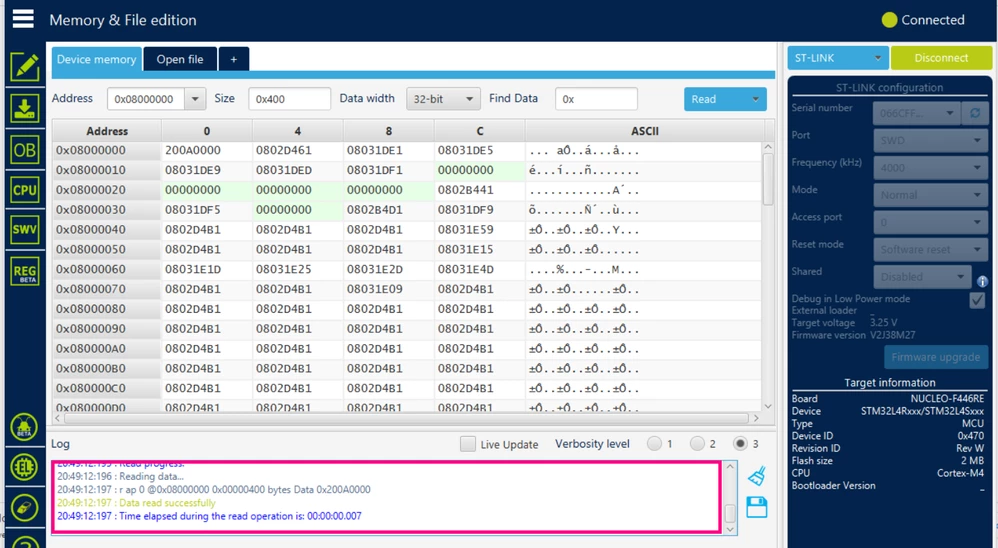The image size is (998, 548).
Task: Open the CPU panel icon
Action: point(25,190)
